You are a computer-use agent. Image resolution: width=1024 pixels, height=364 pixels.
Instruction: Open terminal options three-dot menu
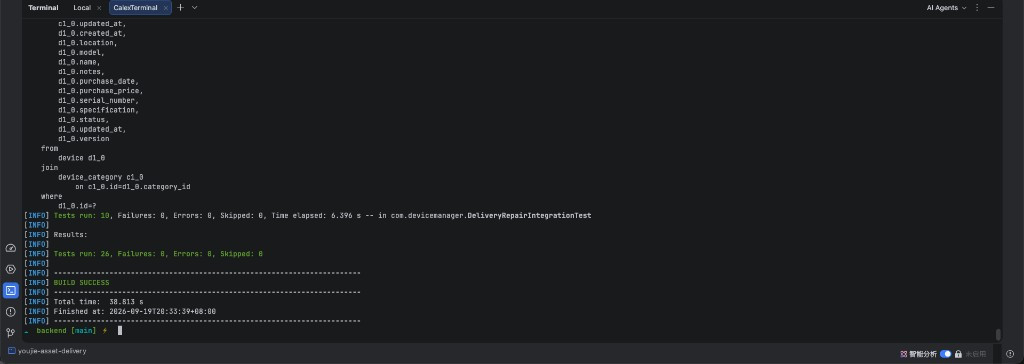[x=977, y=8]
